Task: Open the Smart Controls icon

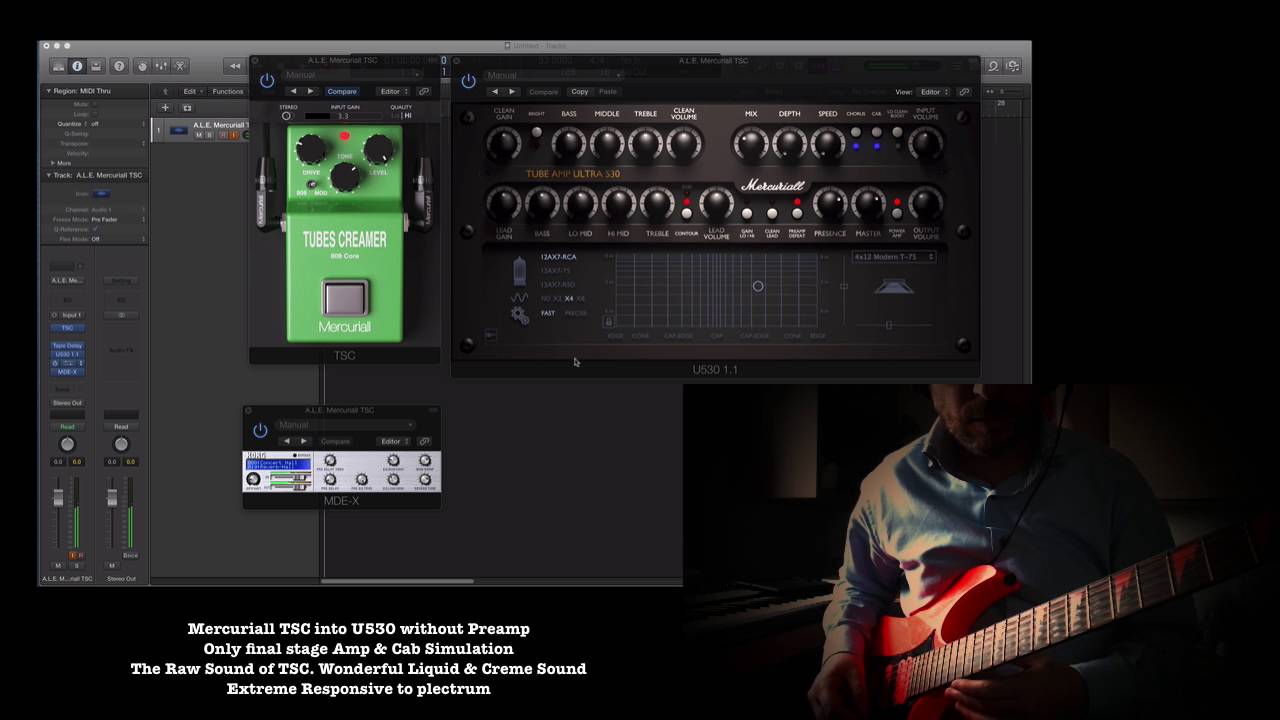Action: click(142, 66)
